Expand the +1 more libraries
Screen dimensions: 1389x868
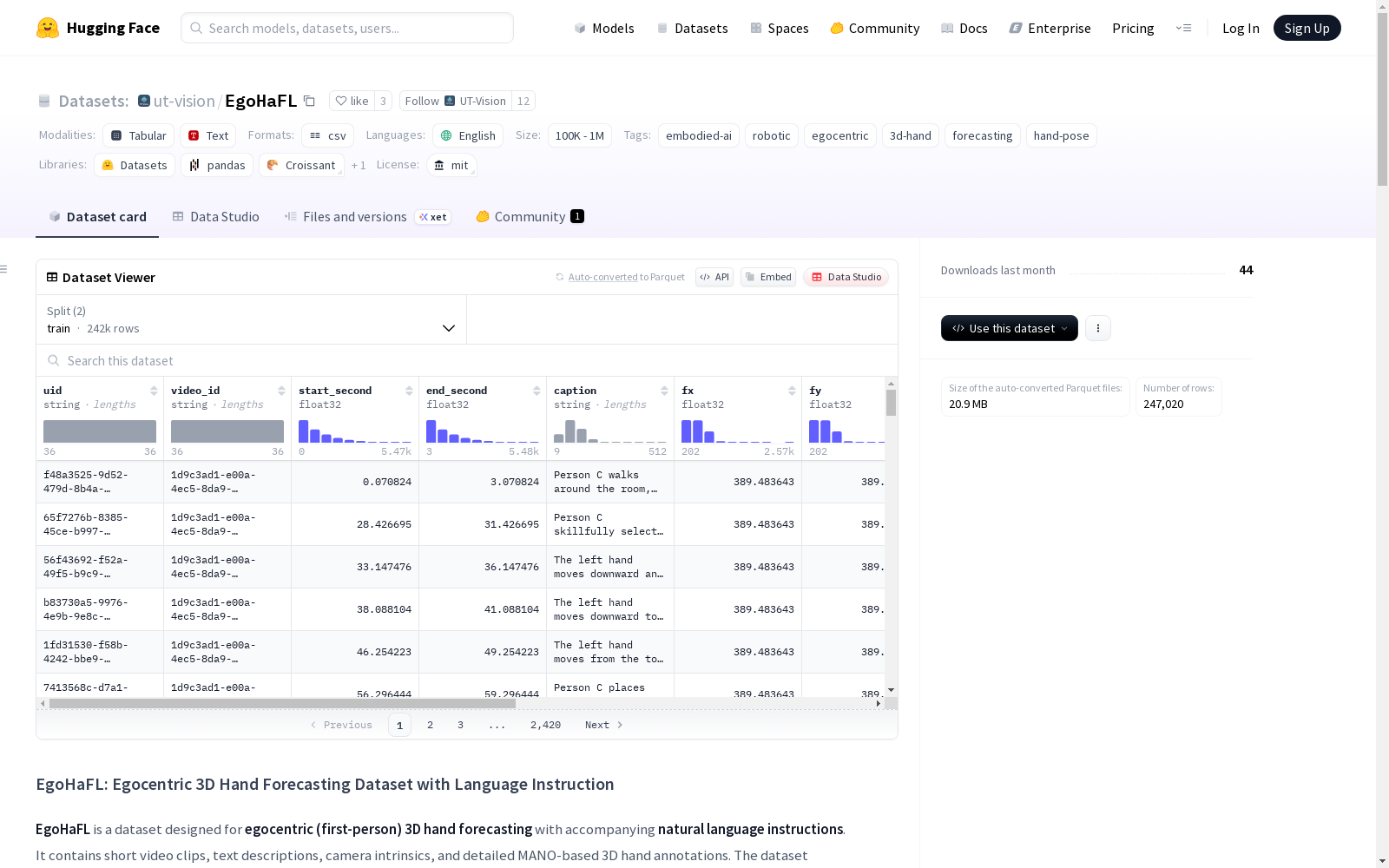[x=359, y=165]
